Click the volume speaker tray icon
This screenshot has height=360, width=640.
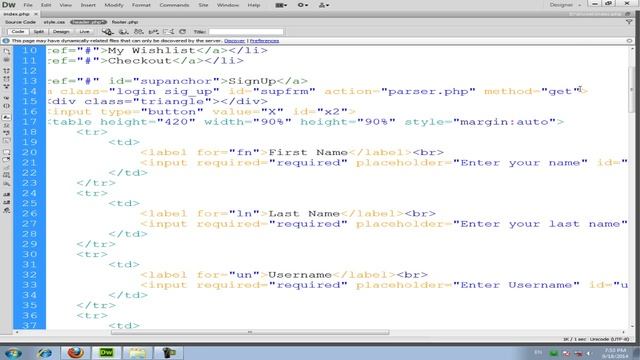(589, 353)
